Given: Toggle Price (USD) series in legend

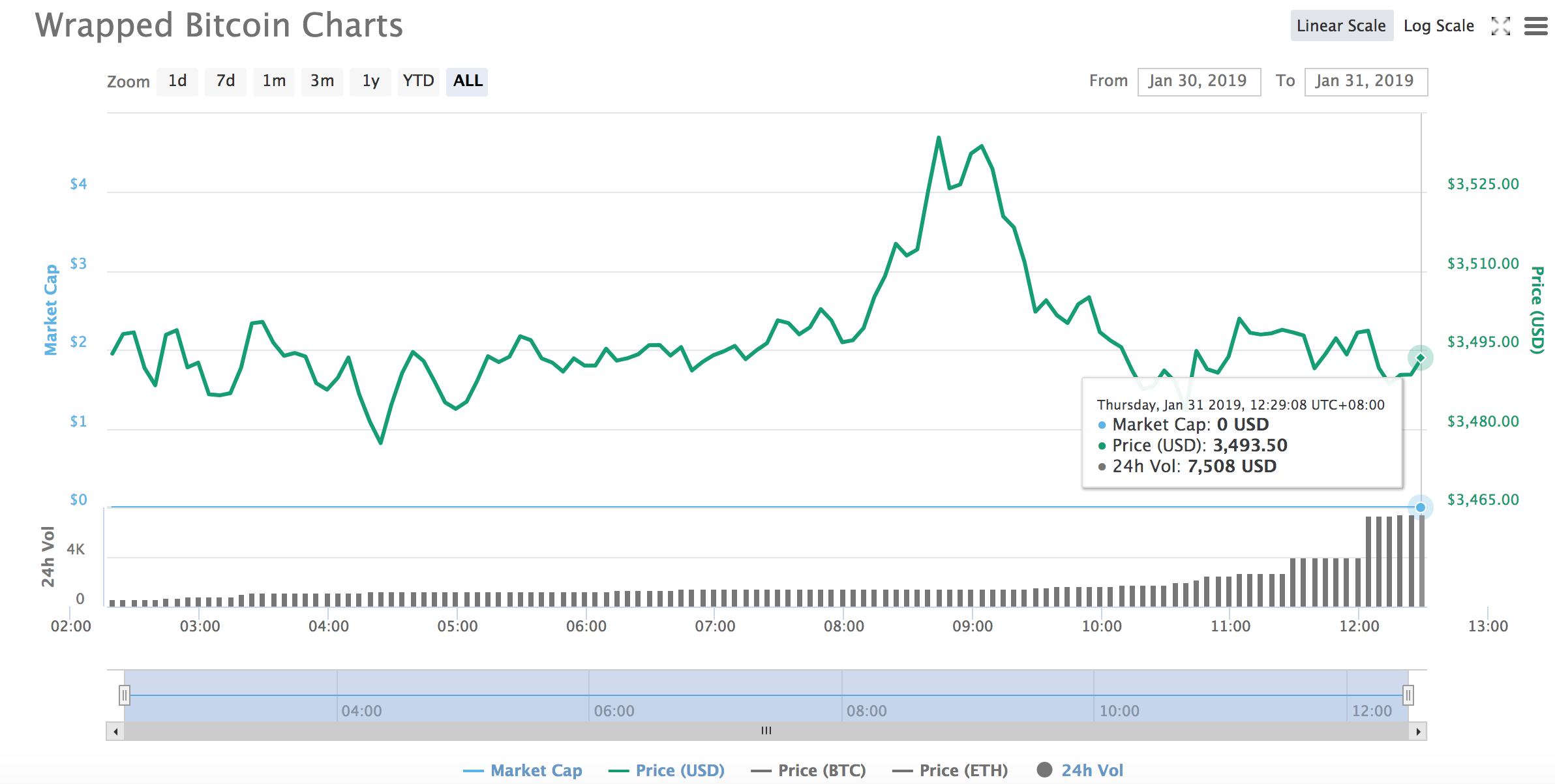Looking at the screenshot, I should pos(666,770).
